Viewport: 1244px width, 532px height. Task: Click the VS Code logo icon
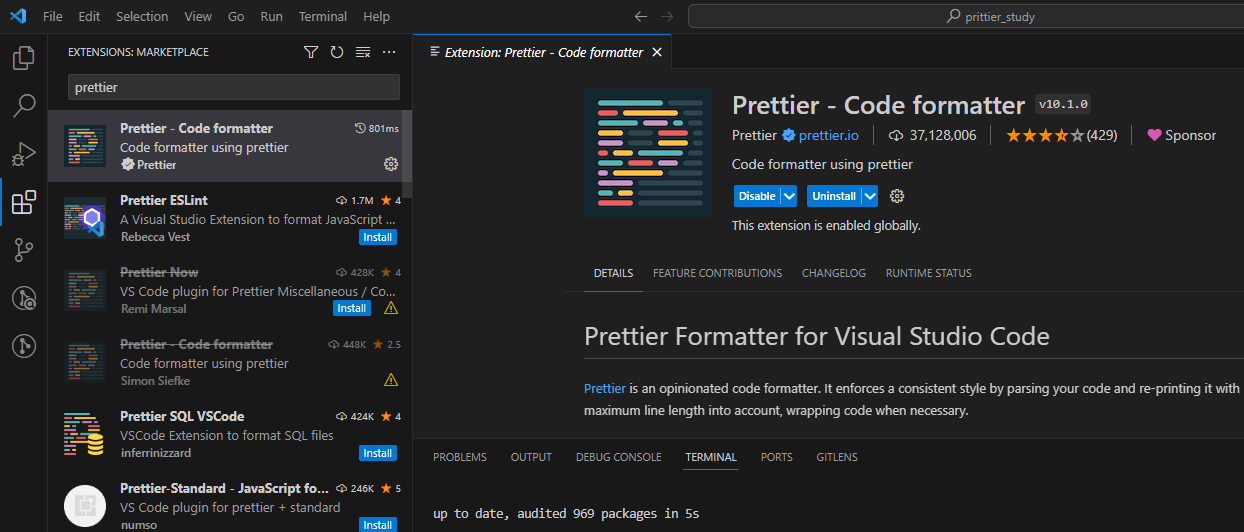click(18, 16)
